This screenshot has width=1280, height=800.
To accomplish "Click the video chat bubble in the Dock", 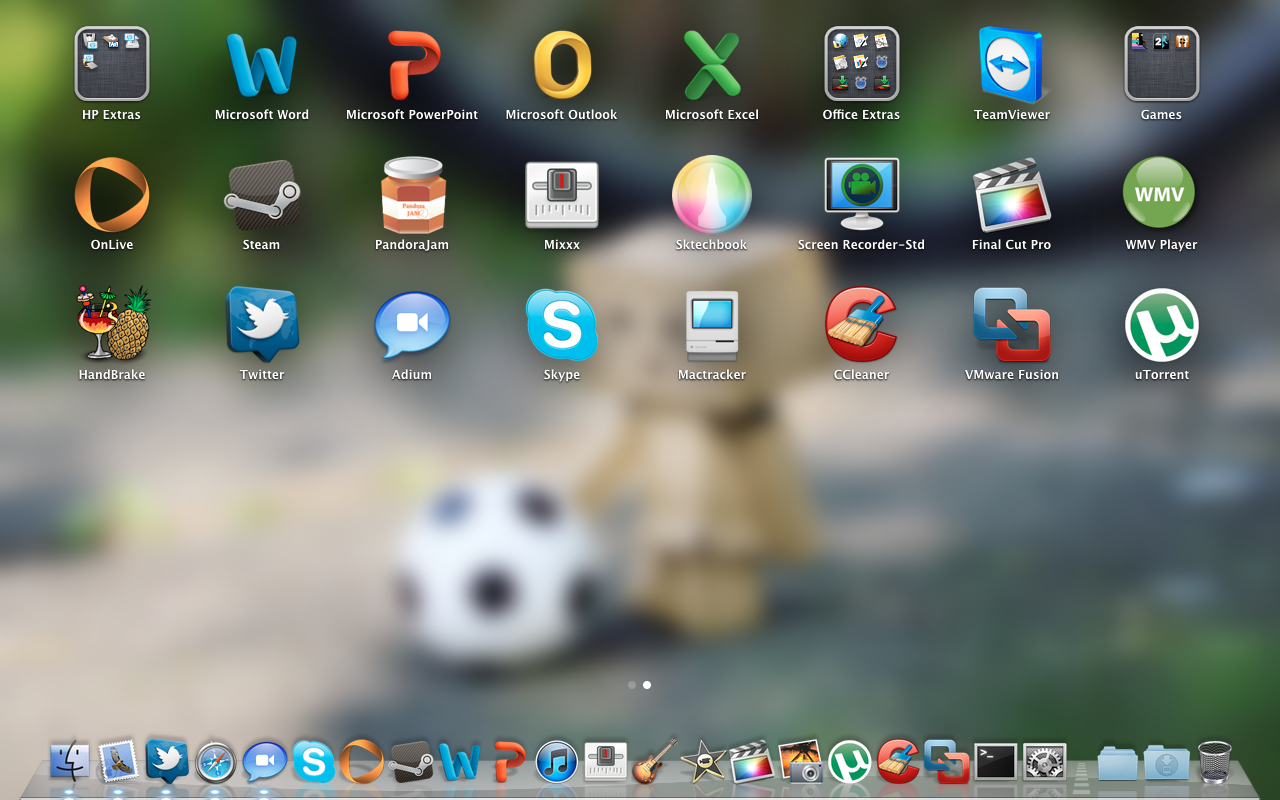I will pos(265,762).
